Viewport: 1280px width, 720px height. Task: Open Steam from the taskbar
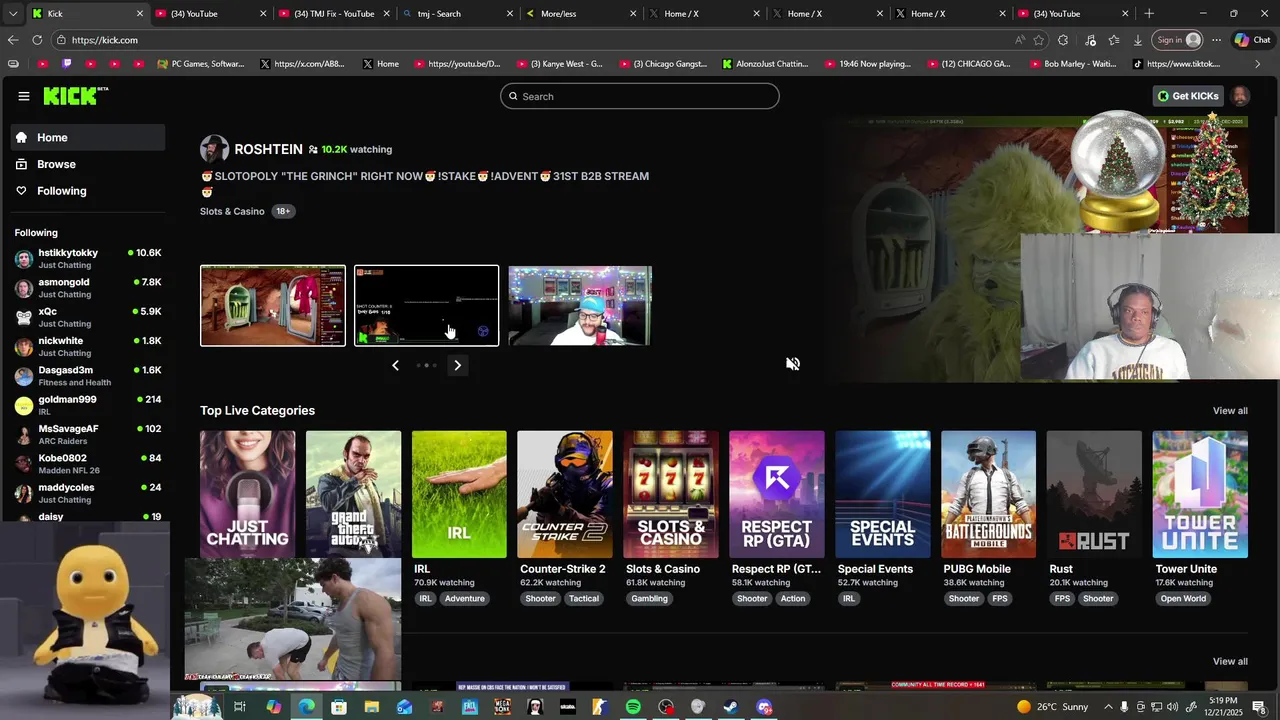click(731, 707)
